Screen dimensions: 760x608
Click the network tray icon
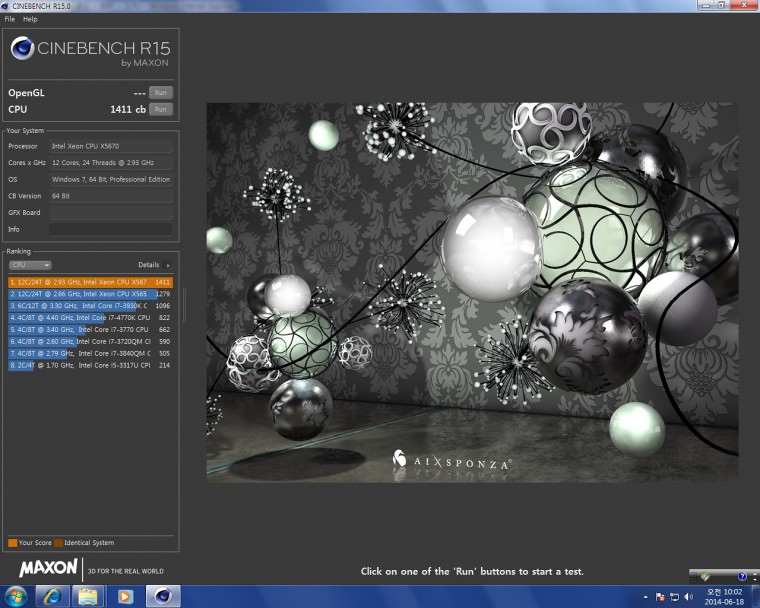coord(674,597)
